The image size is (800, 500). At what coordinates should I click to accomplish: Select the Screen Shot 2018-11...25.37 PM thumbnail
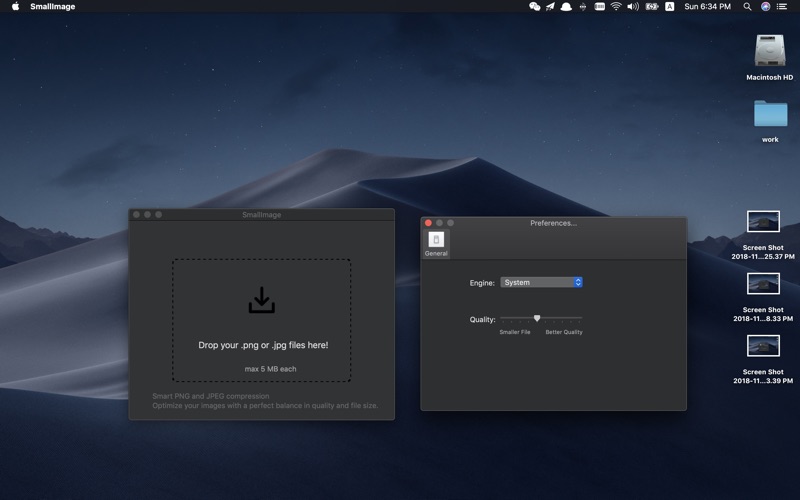(763, 222)
